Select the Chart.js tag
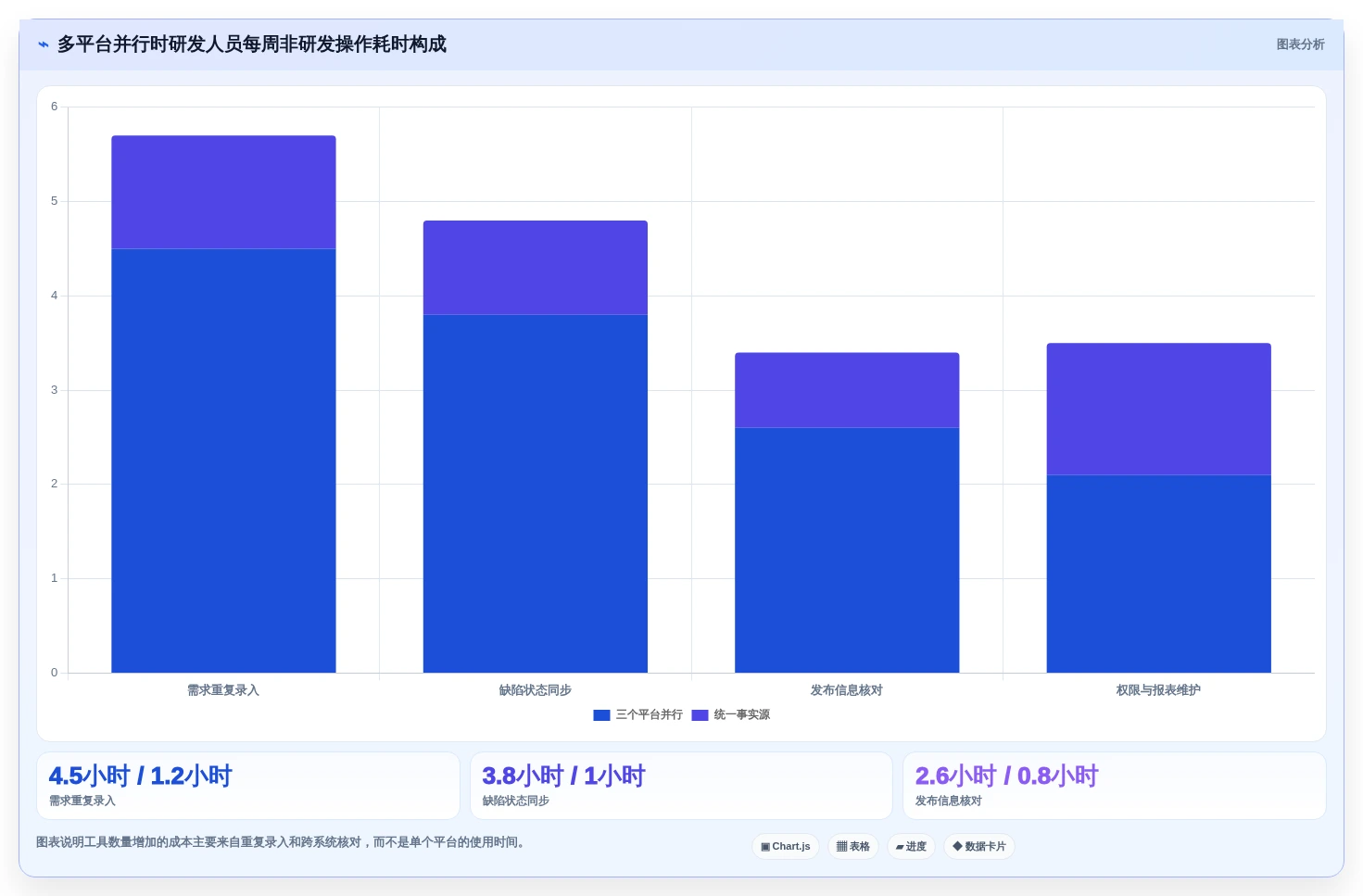Image resolution: width=1363 pixels, height=896 pixels. click(786, 846)
